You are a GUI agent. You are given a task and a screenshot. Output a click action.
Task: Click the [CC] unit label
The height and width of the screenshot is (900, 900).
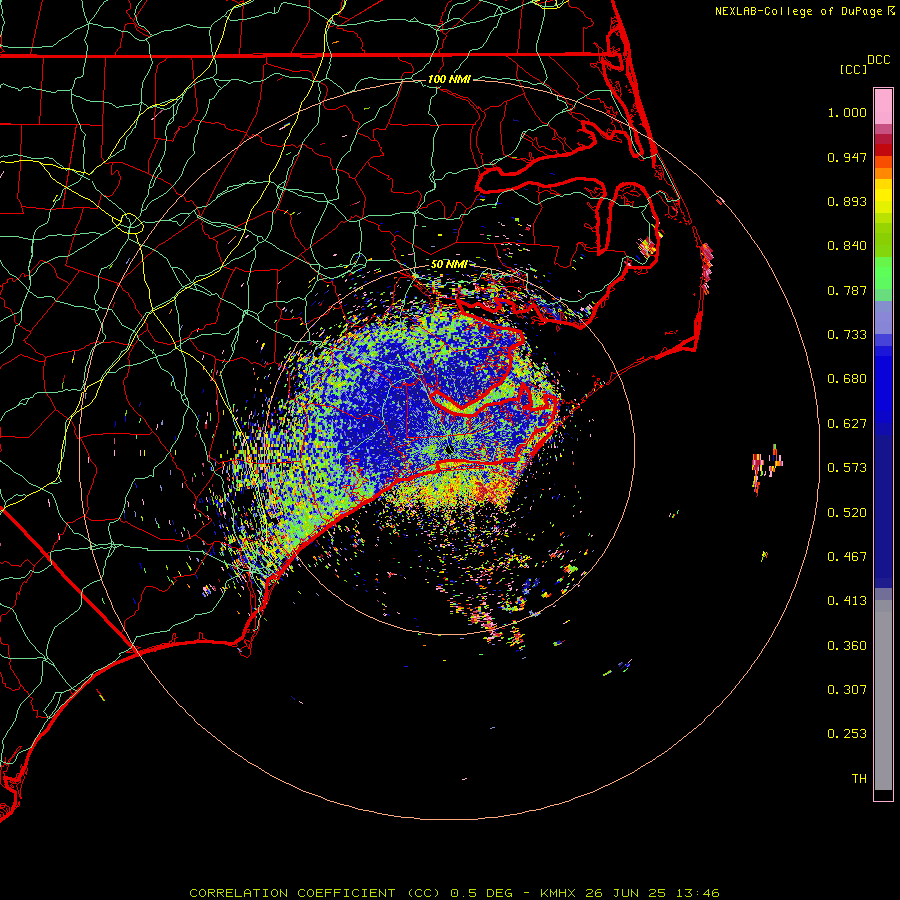(853, 69)
